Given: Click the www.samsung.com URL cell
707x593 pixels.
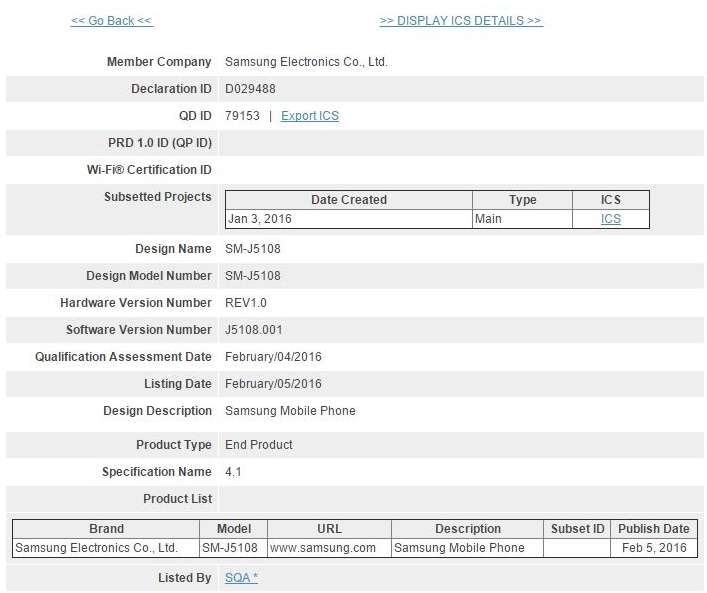Looking at the screenshot, I should (329, 548).
